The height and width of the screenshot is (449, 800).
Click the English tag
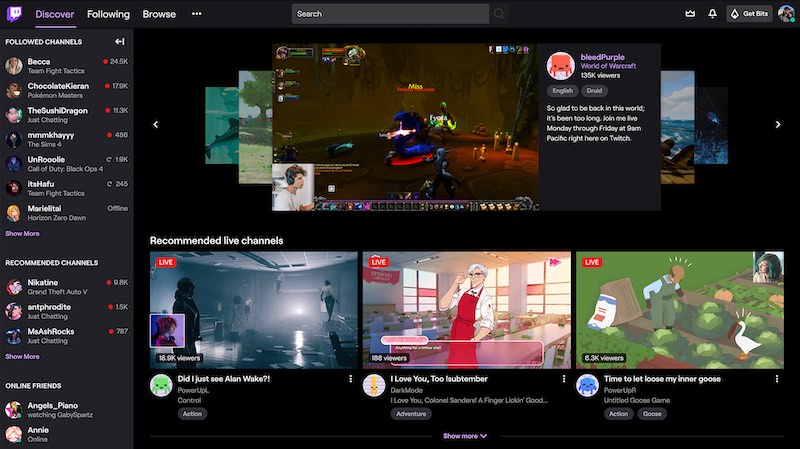pyautogui.click(x=562, y=91)
